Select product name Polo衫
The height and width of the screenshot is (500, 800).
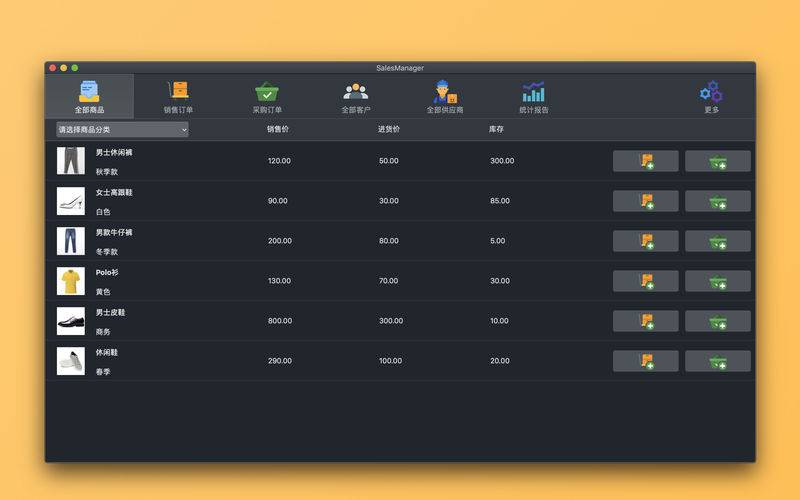click(x=107, y=272)
